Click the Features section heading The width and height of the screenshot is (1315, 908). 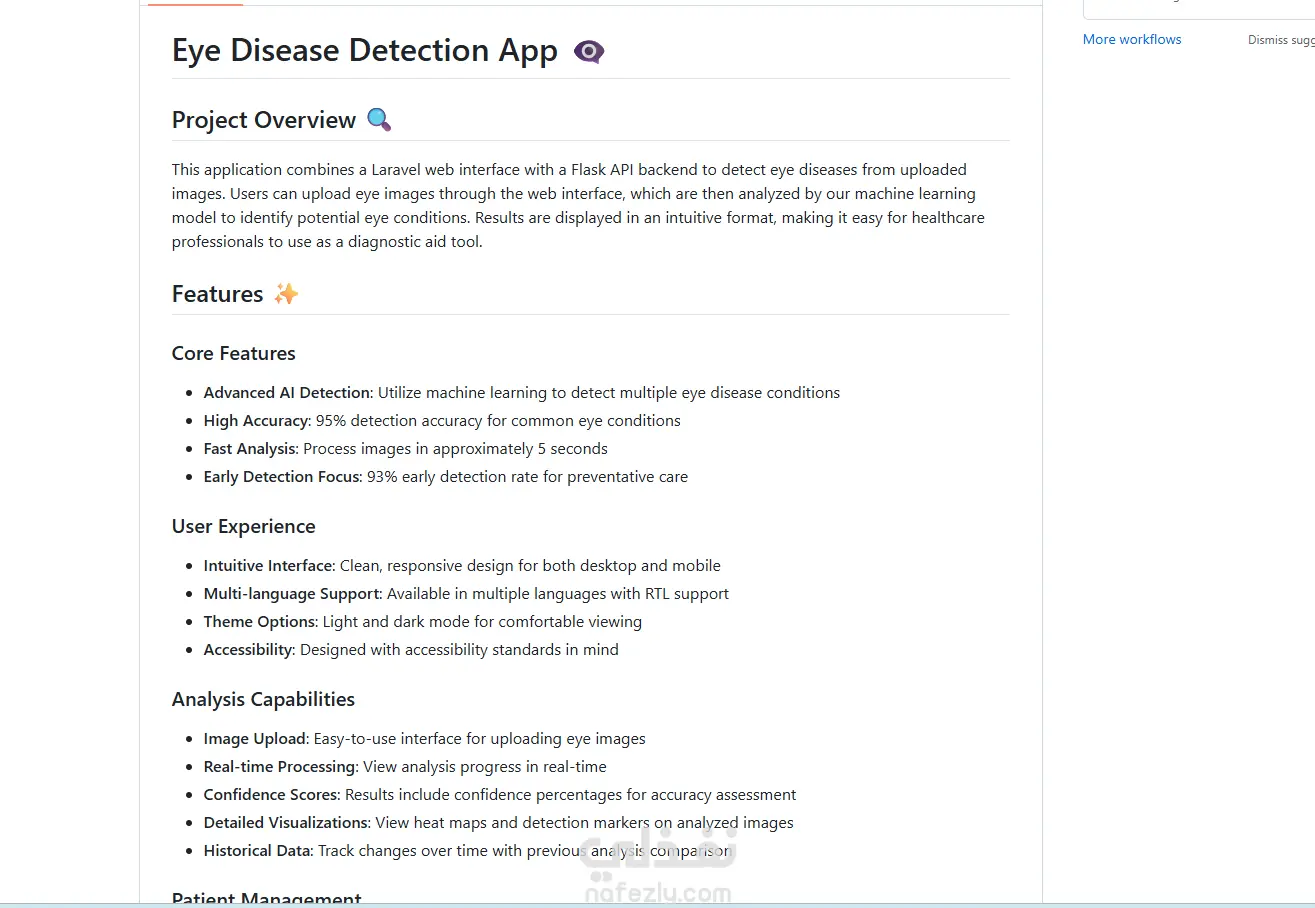[218, 294]
